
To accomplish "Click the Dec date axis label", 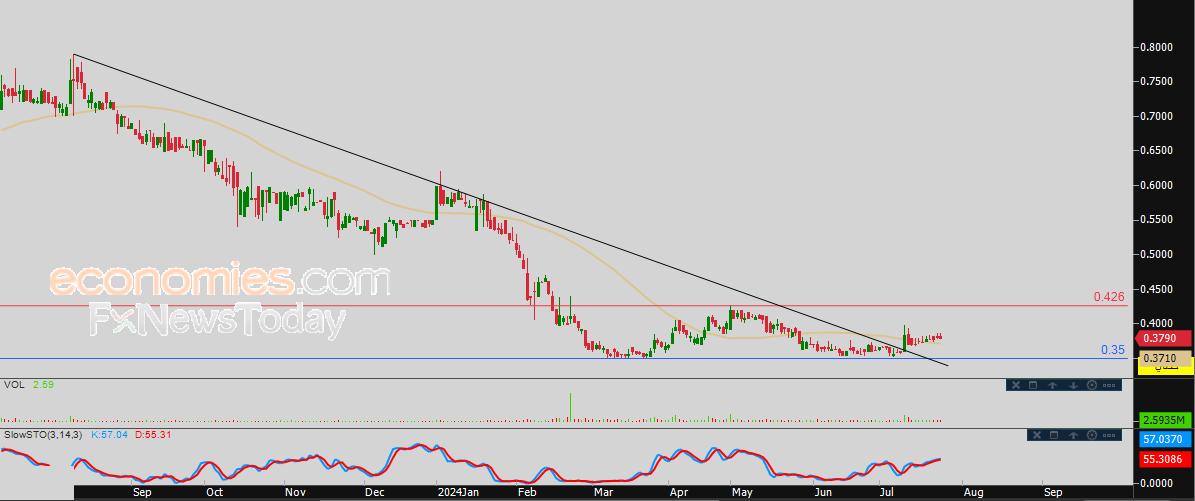I will tap(373, 493).
